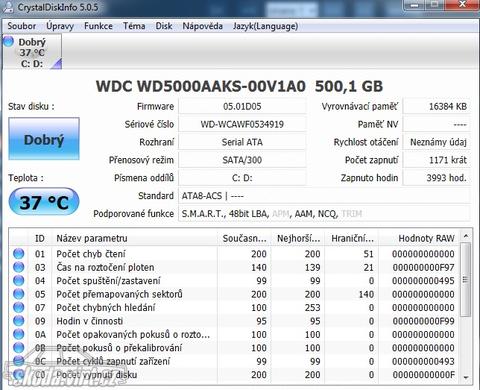
Task: Select row Počet chyb čtení
Action: [235, 254]
